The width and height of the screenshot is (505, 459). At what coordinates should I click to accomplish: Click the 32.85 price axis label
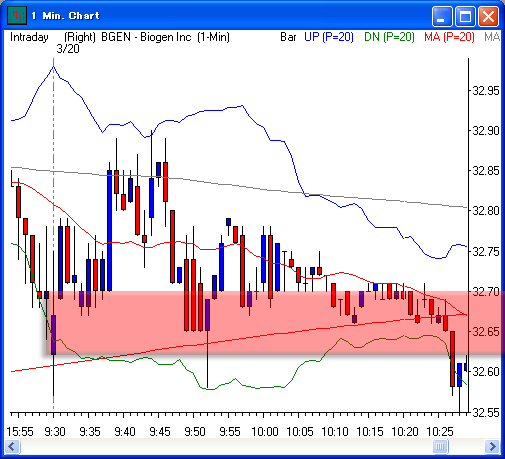[x=486, y=171]
